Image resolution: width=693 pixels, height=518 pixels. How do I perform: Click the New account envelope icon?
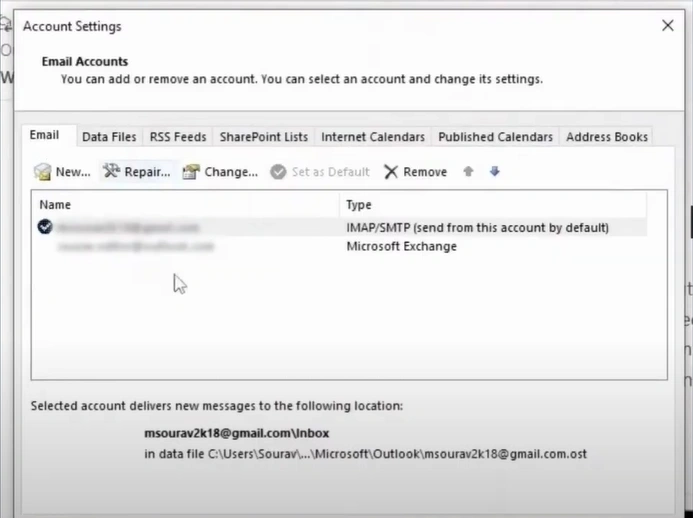(42, 172)
